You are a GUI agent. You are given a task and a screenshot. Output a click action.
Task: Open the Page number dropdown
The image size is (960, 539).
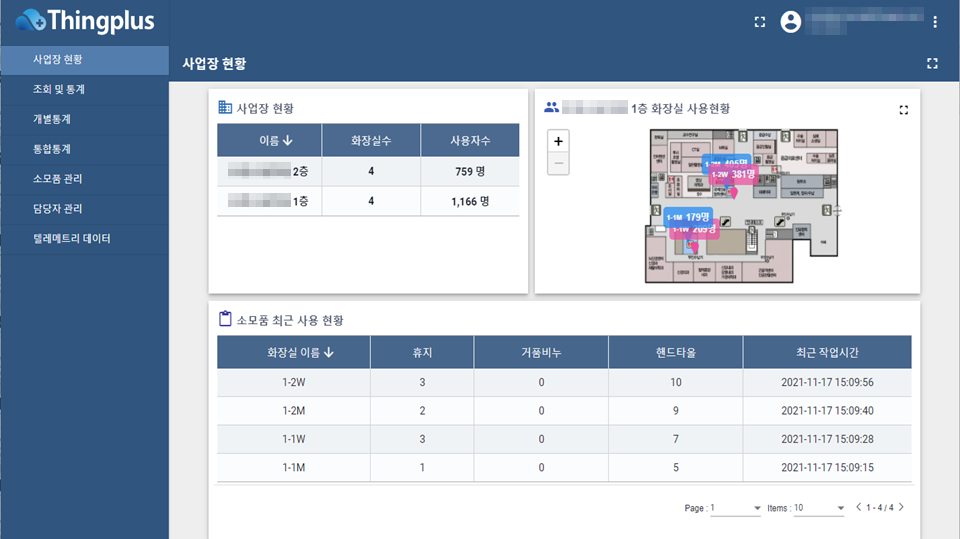(x=736, y=508)
